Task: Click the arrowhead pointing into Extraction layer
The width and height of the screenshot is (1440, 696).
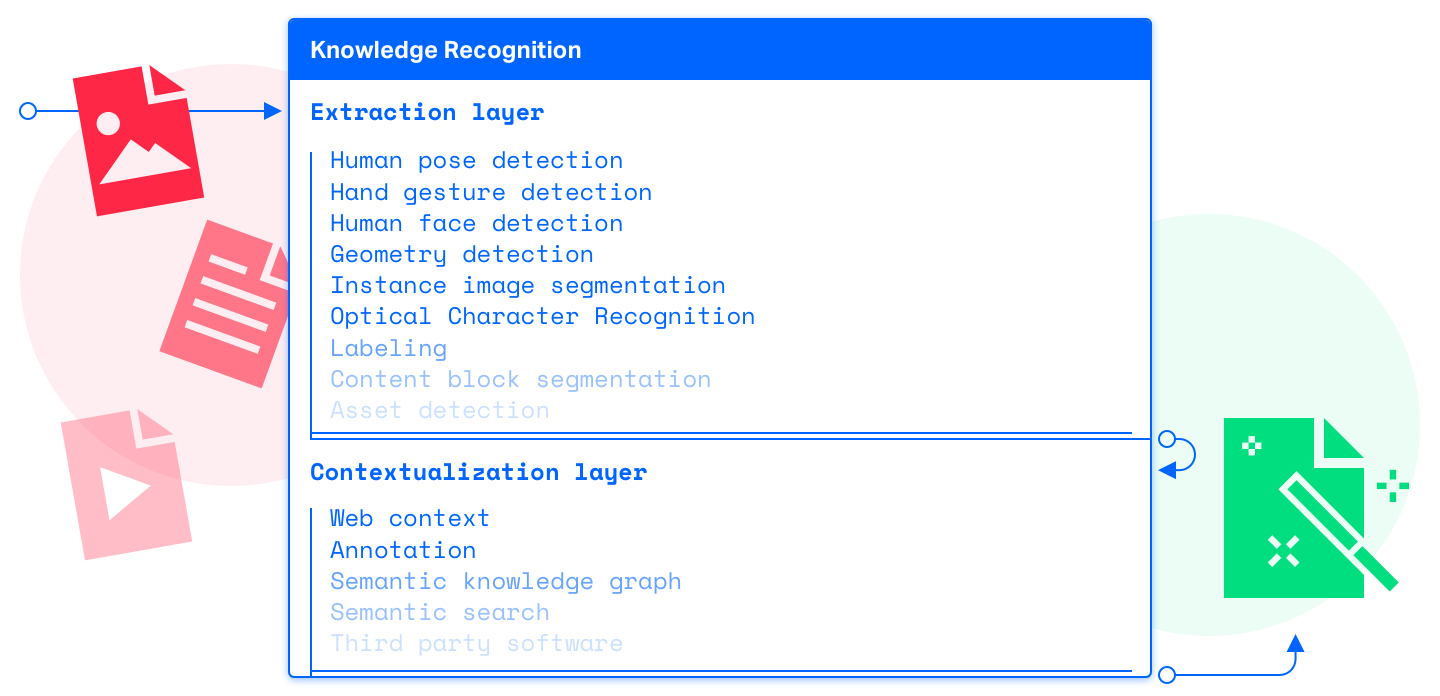Action: 272,111
